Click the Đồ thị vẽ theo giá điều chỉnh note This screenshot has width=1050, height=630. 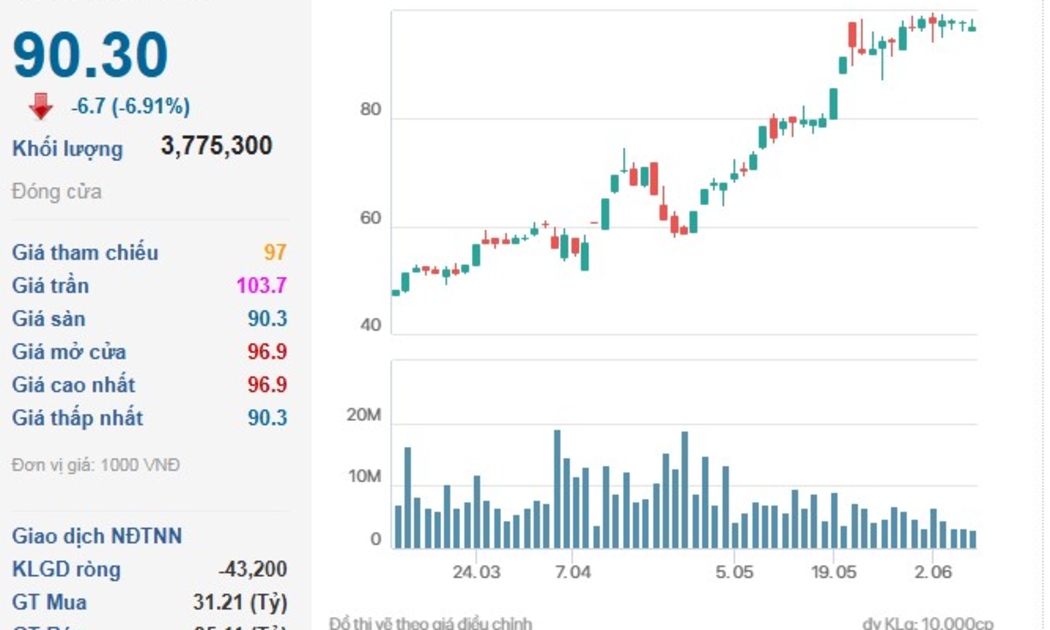430,623
